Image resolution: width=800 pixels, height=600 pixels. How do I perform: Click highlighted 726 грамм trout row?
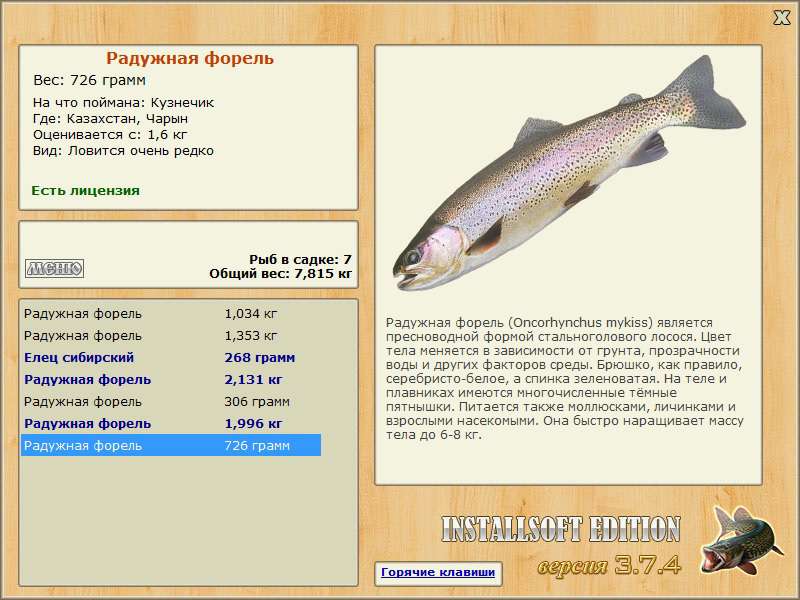point(170,446)
